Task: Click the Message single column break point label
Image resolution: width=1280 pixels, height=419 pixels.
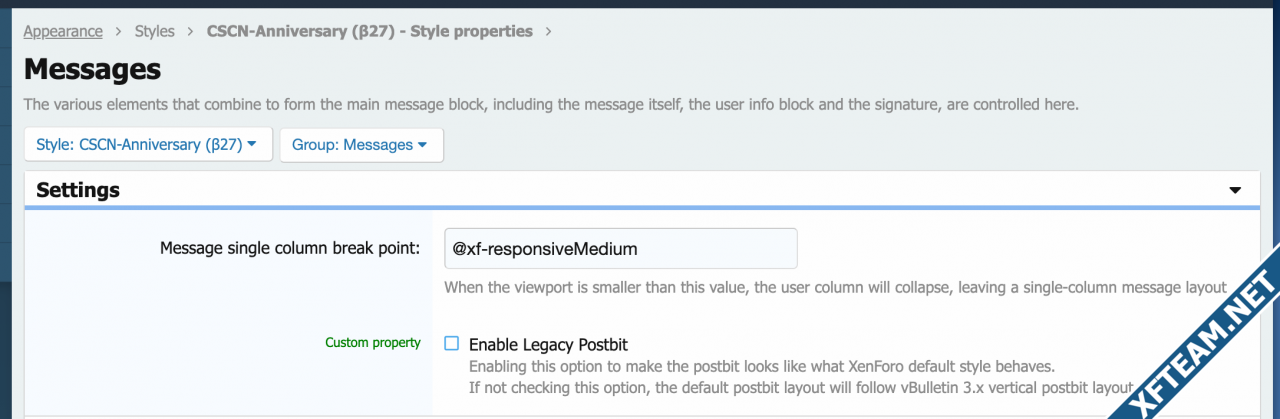Action: (x=290, y=248)
